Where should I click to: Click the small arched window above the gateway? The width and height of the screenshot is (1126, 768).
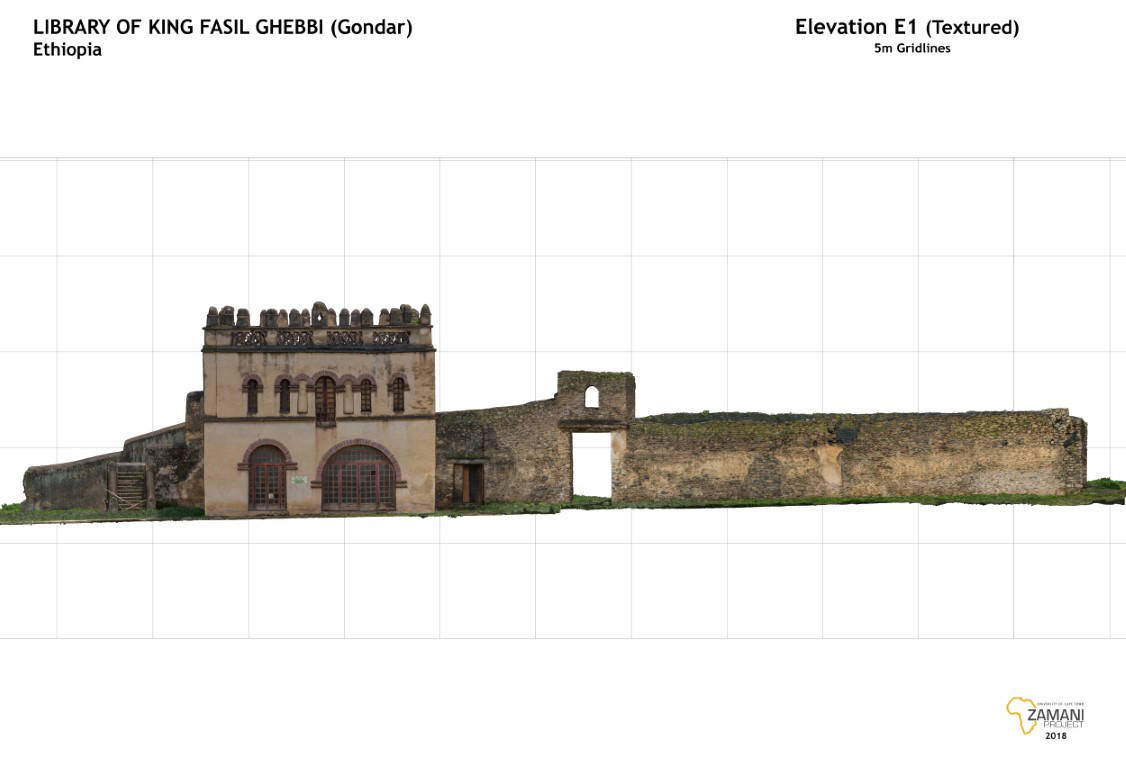coord(591,397)
